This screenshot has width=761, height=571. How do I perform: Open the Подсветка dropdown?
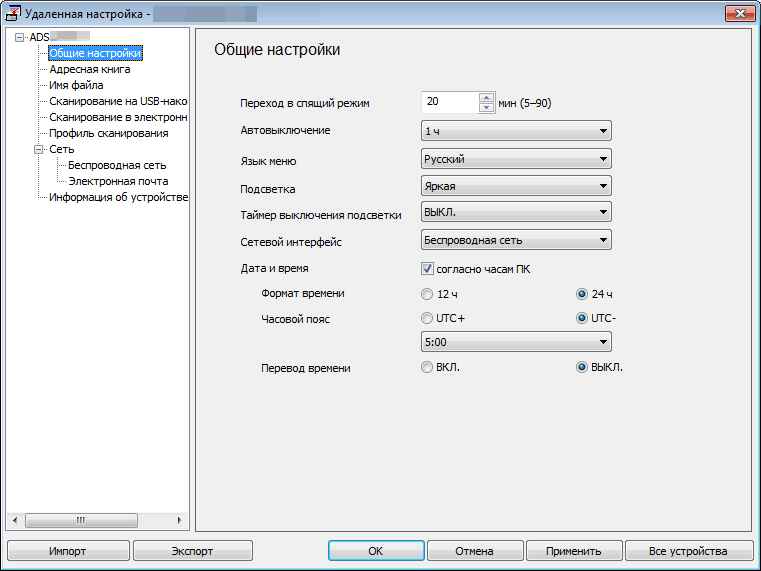tap(516, 186)
